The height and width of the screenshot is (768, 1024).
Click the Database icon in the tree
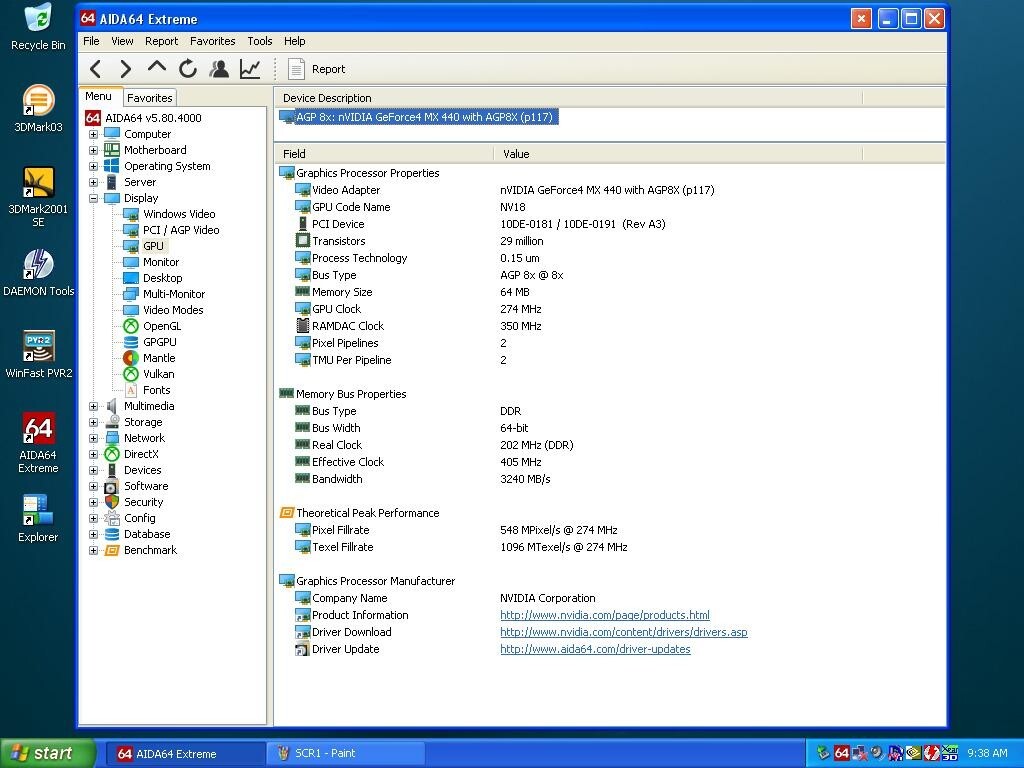[x=112, y=534]
